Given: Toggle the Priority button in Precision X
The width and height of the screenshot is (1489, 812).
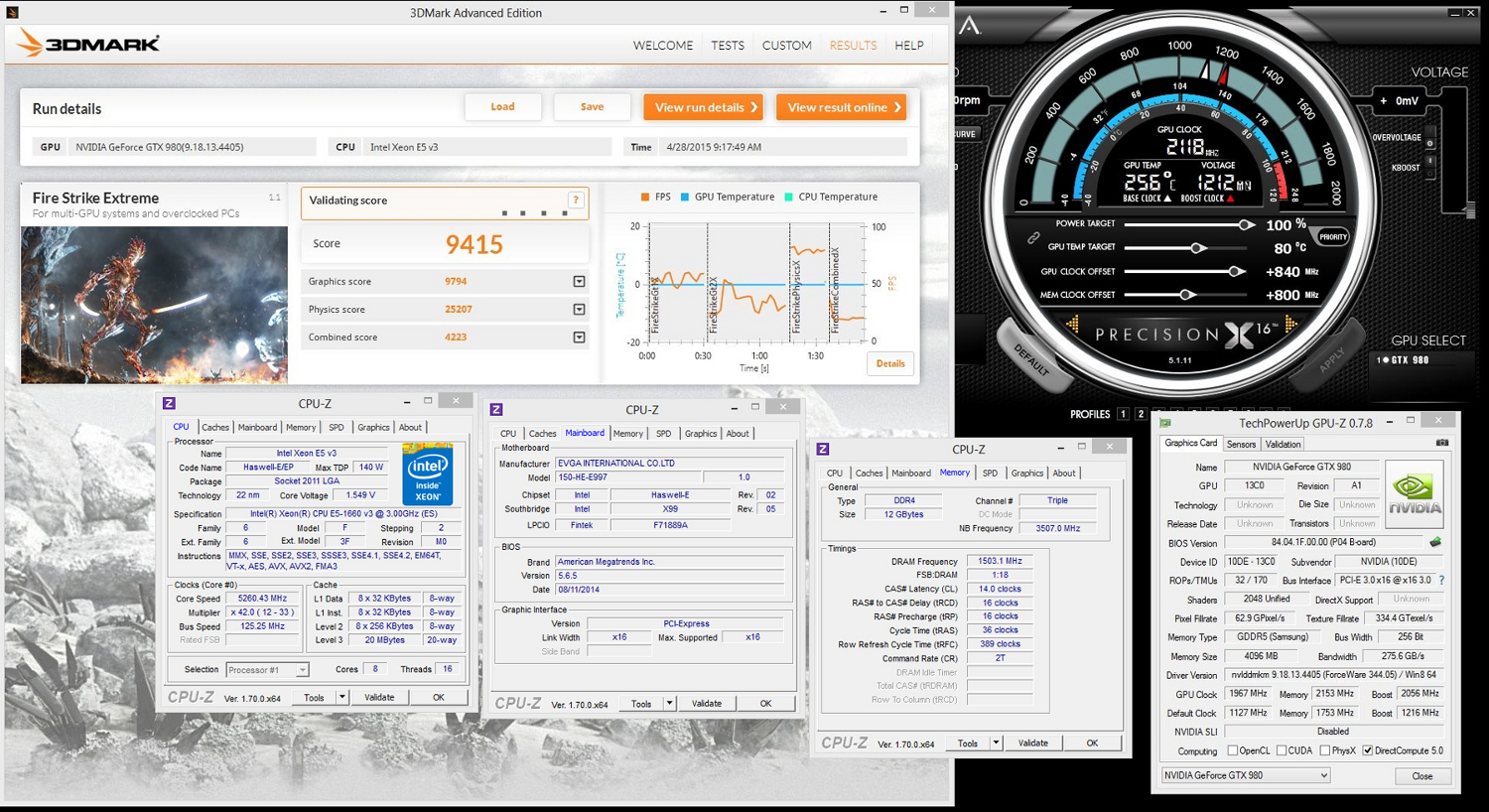Looking at the screenshot, I should [1332, 237].
